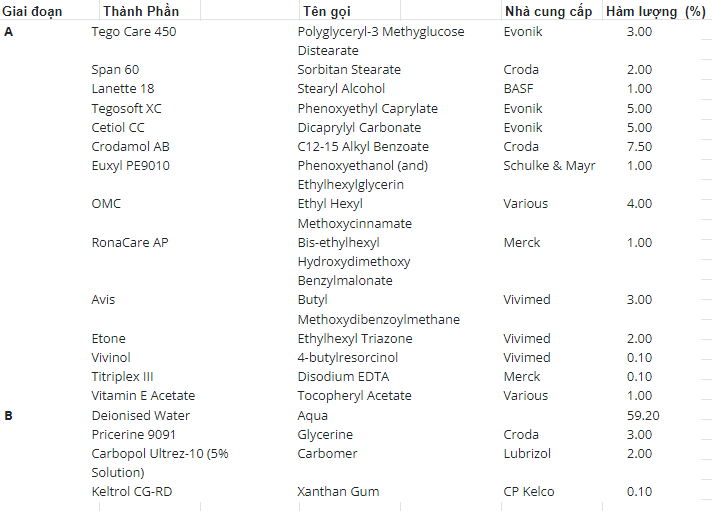Select the Lubrizol supplier cell
Viewport: 712px width, 511px height.
(x=527, y=454)
